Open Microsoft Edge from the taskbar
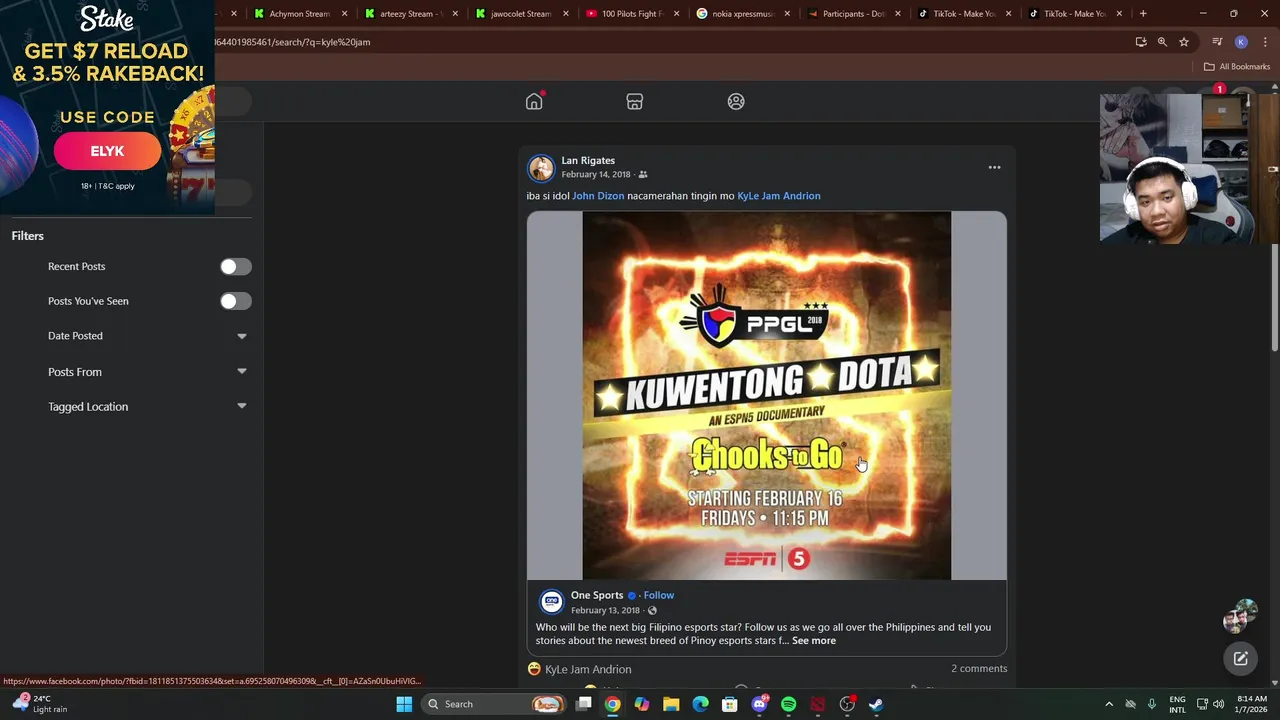The height and width of the screenshot is (720, 1280). coord(700,704)
